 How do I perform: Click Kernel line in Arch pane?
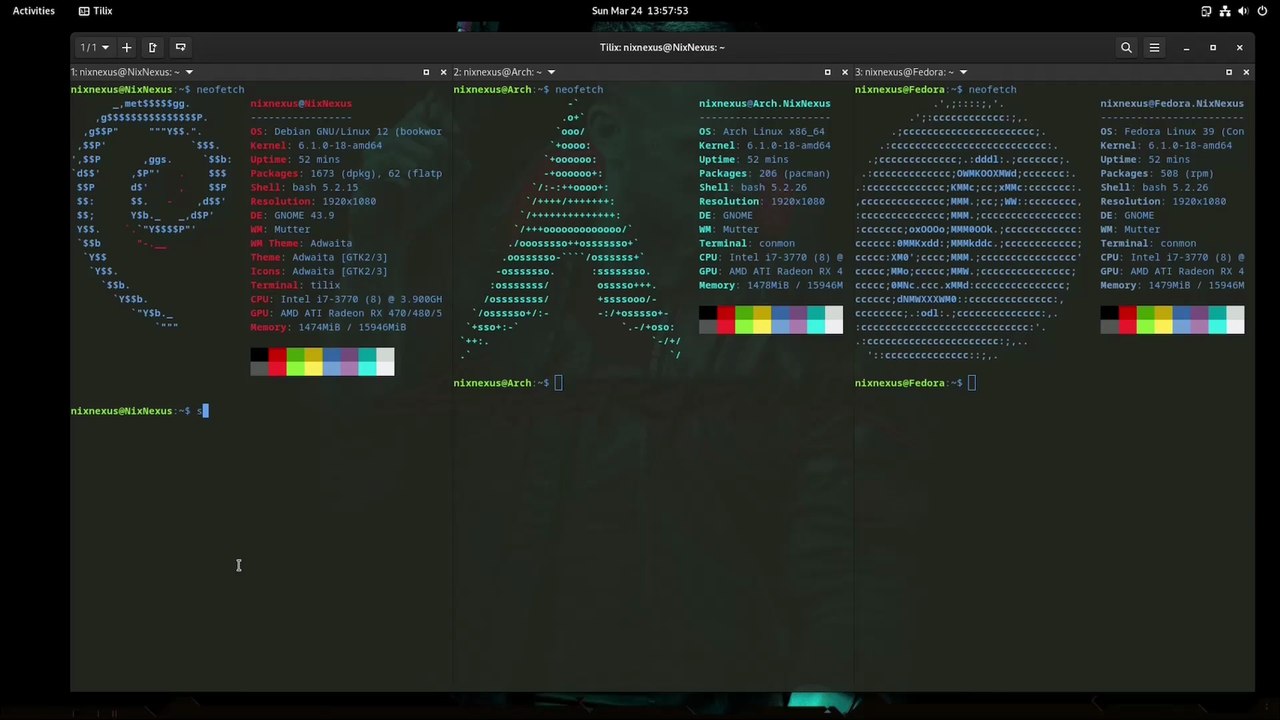point(765,145)
